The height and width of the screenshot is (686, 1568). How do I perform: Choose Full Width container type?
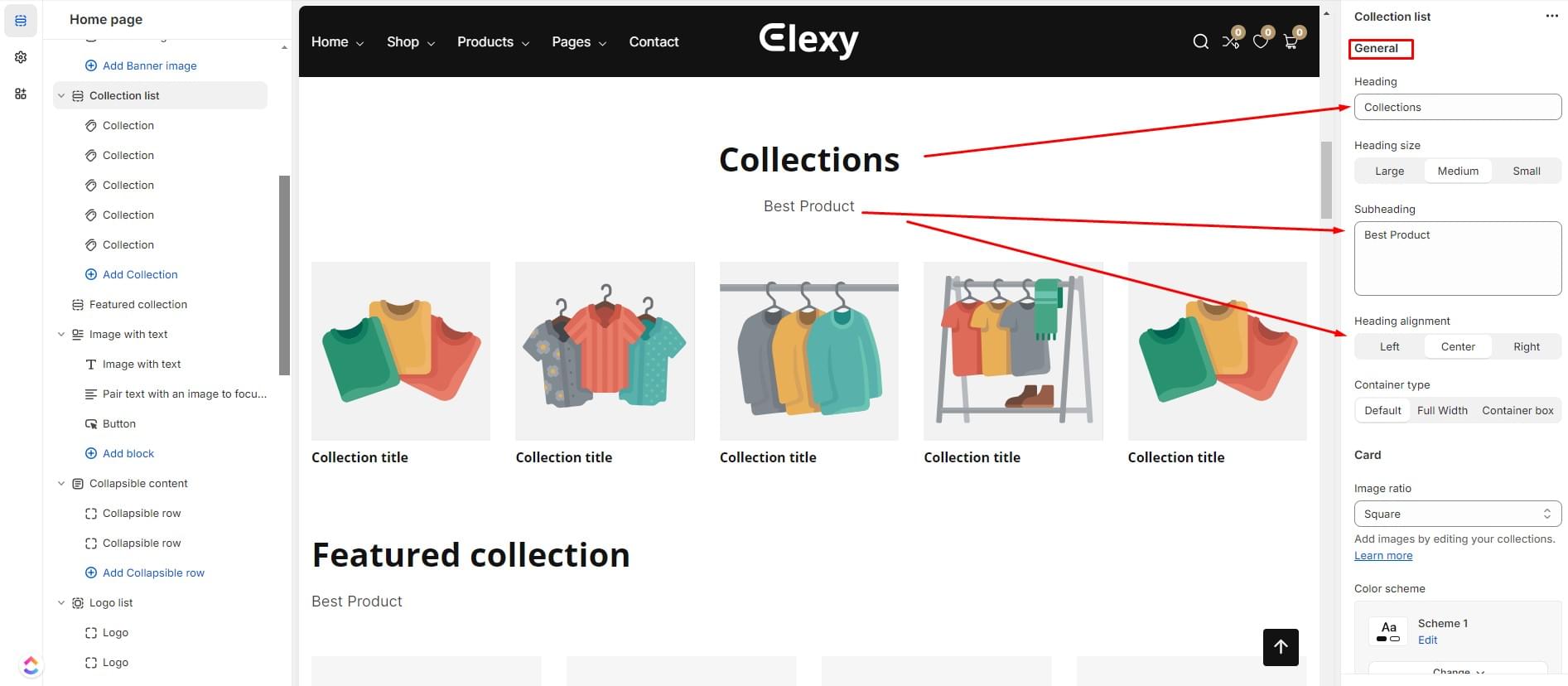coord(1442,410)
